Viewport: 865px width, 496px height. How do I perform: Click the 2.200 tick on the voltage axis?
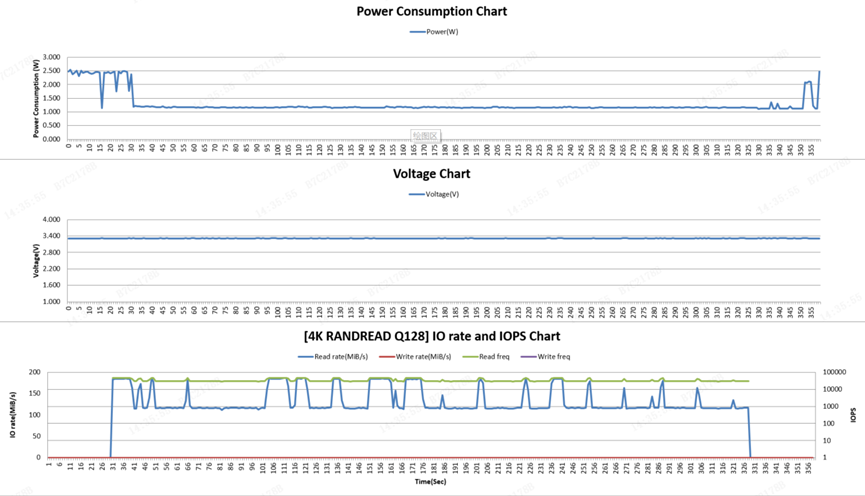tap(51, 269)
